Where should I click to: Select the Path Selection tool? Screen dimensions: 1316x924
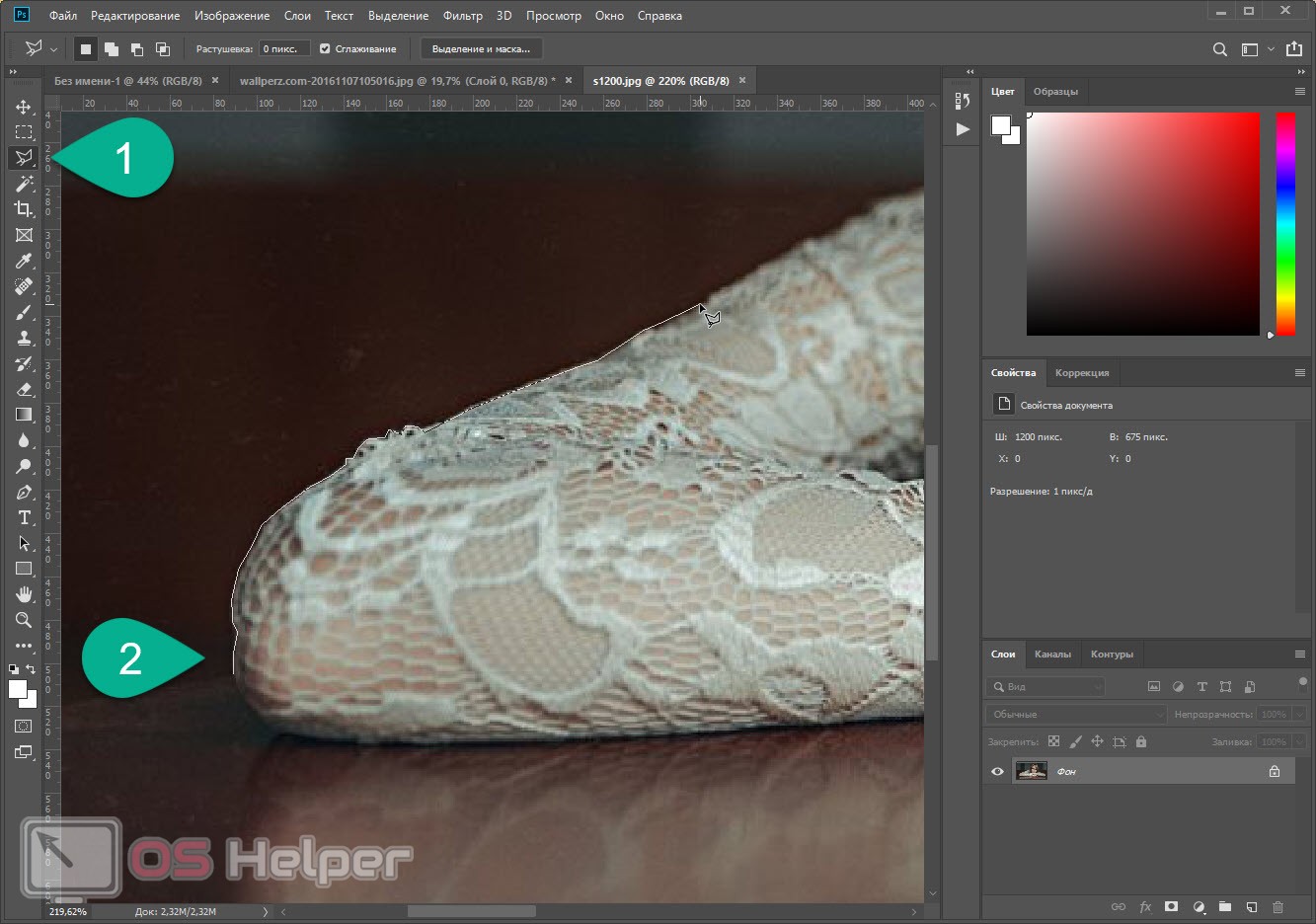click(24, 543)
